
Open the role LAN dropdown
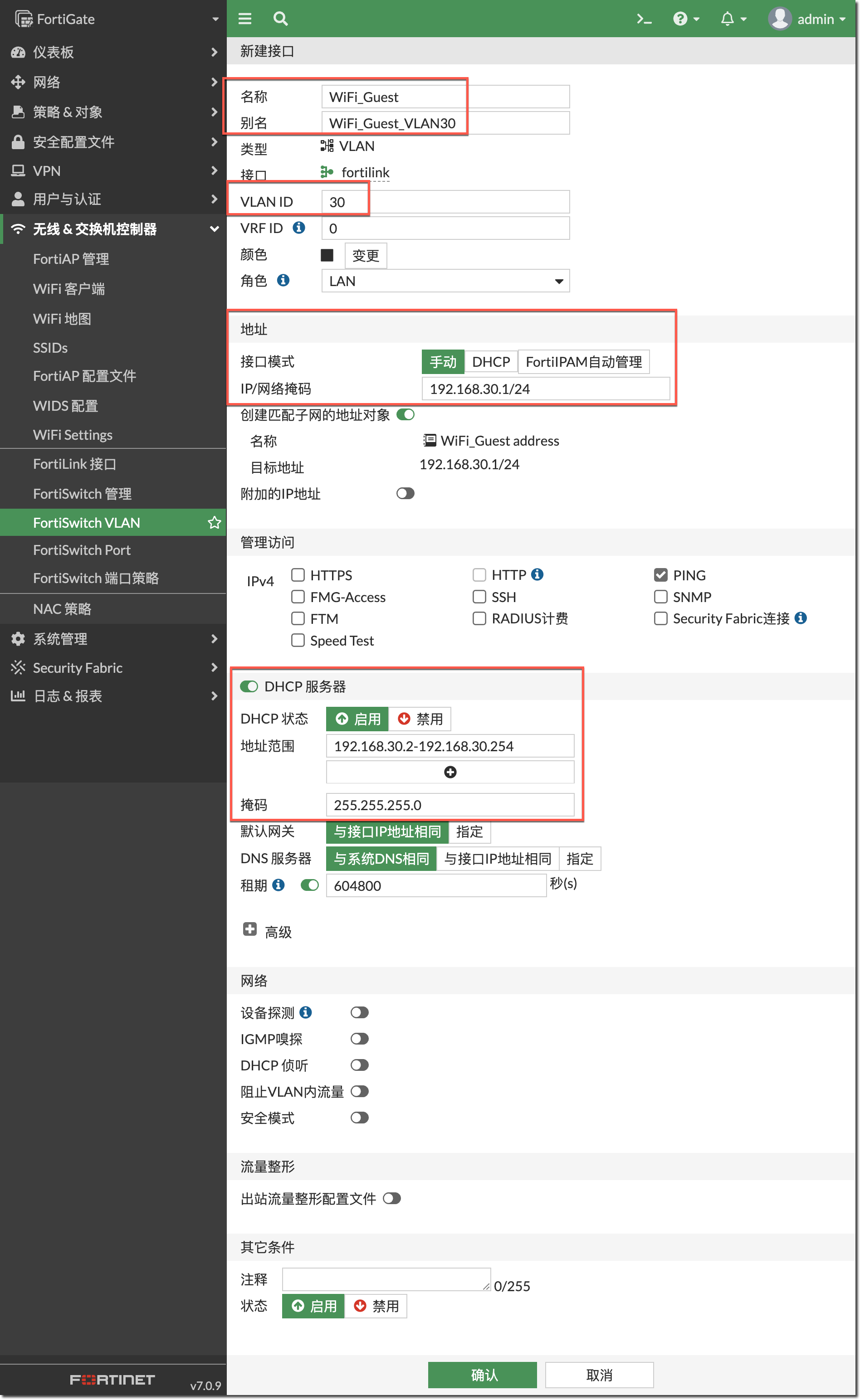pyautogui.click(x=445, y=281)
